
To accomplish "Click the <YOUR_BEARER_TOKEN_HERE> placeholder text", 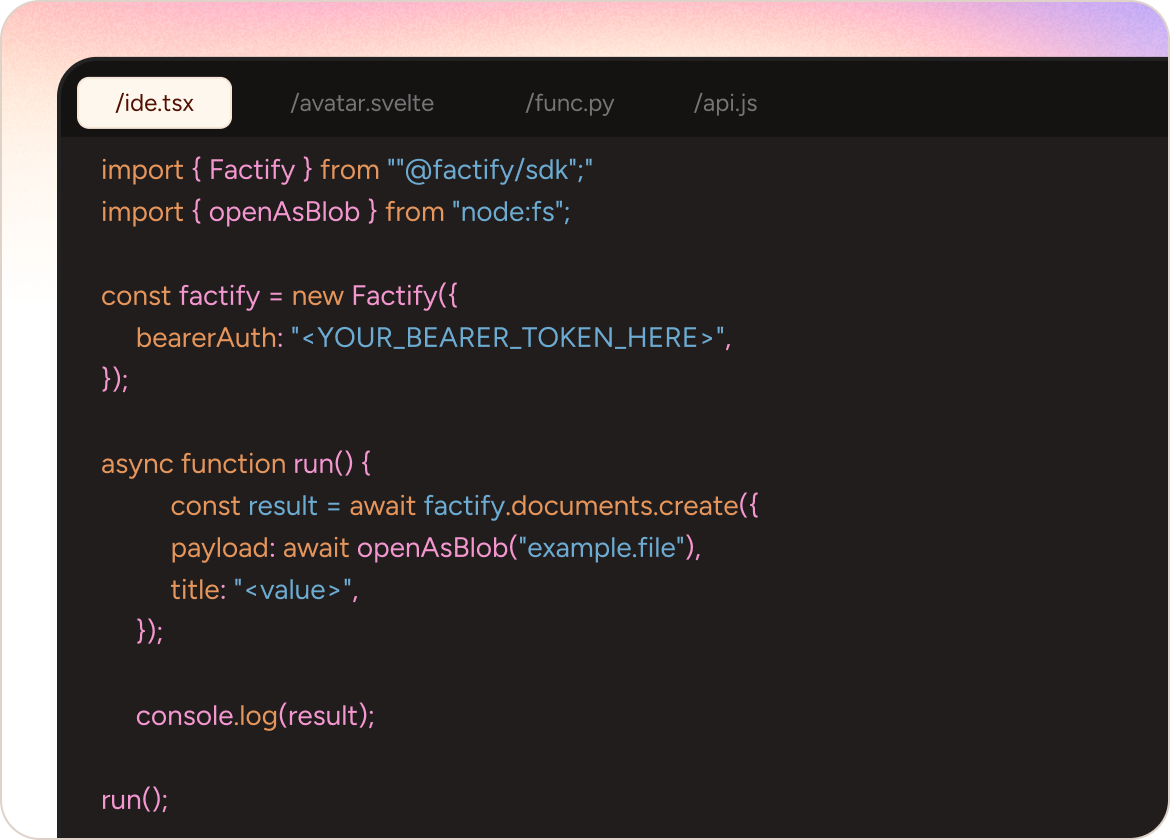I will click(x=508, y=338).
